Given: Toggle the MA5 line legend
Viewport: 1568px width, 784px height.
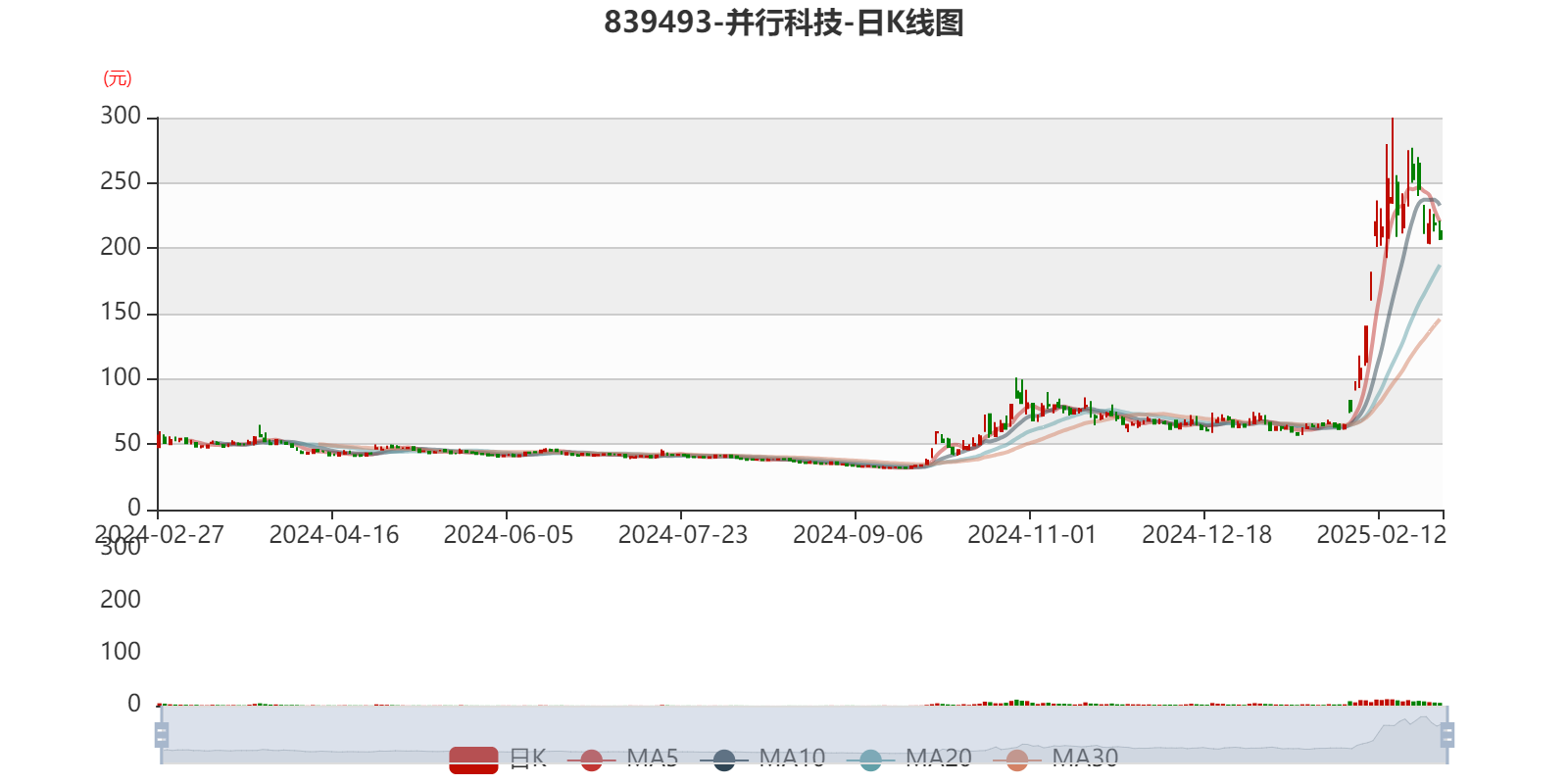Looking at the screenshot, I should 622,759.
